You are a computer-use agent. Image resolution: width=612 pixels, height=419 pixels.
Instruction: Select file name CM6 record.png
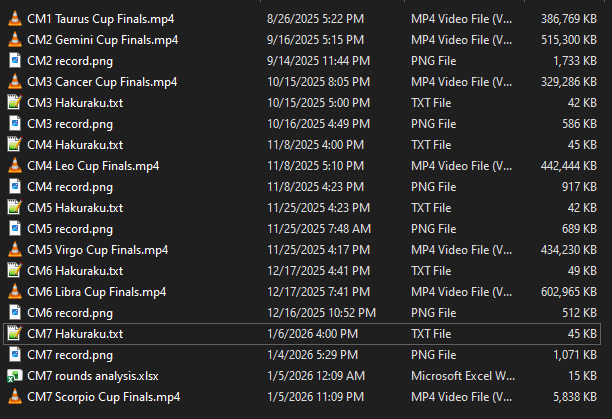click(x=70, y=313)
